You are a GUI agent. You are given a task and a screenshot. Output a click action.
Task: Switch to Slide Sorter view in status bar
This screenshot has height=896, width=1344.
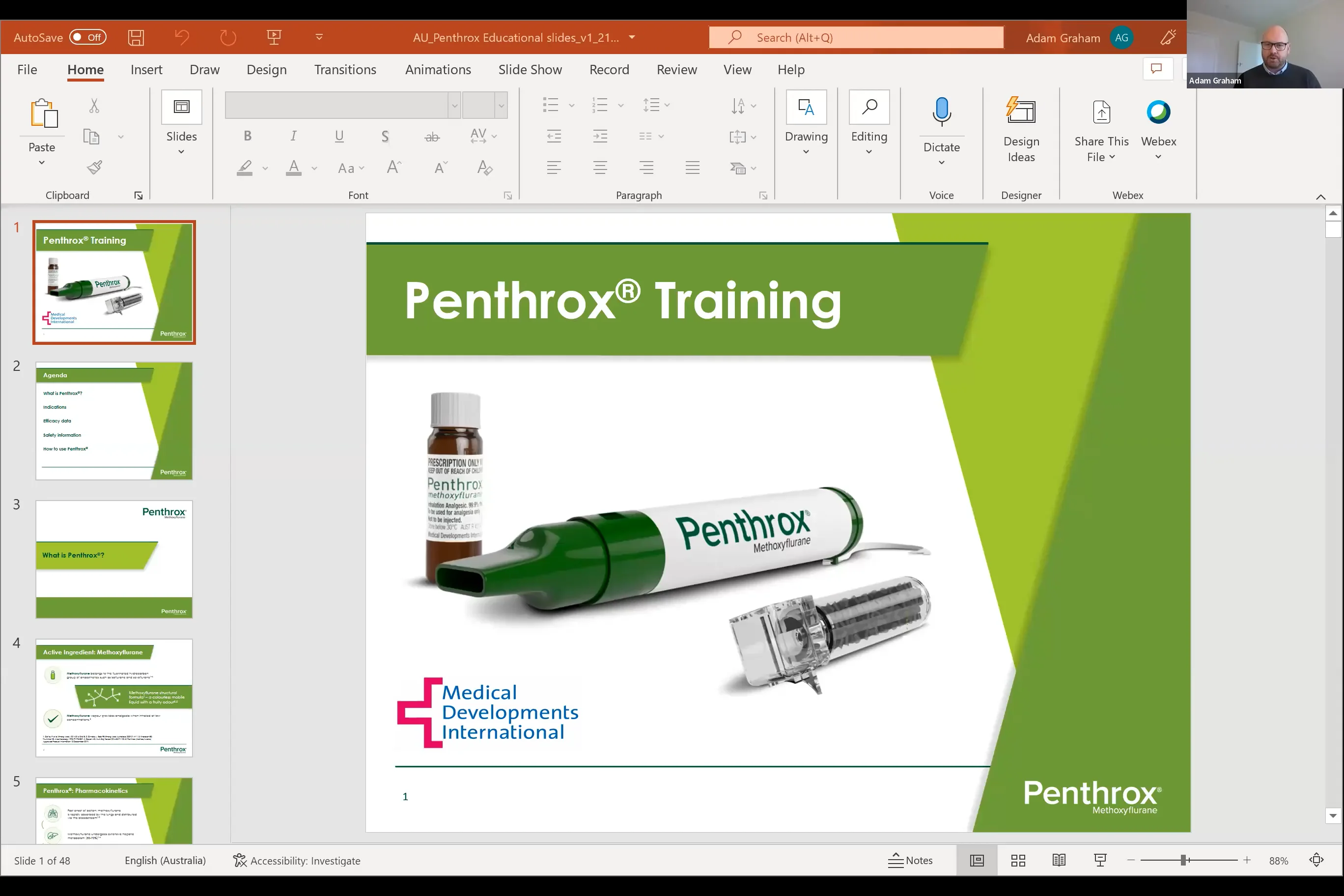pyautogui.click(x=1018, y=860)
